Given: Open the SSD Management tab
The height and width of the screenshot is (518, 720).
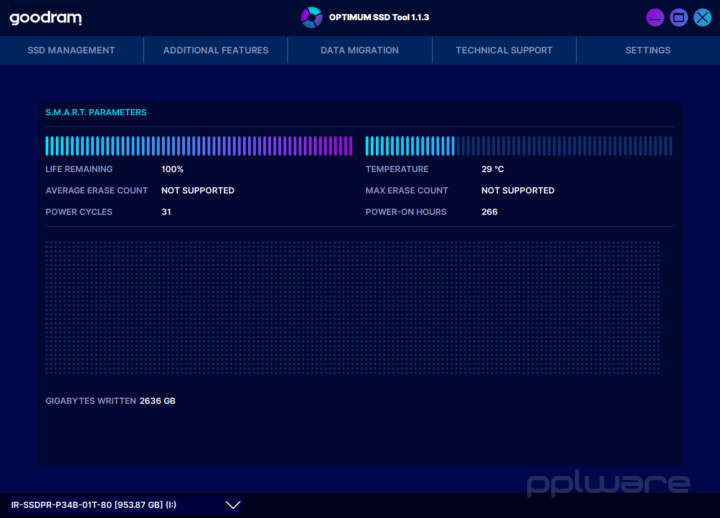Looking at the screenshot, I should [71, 50].
